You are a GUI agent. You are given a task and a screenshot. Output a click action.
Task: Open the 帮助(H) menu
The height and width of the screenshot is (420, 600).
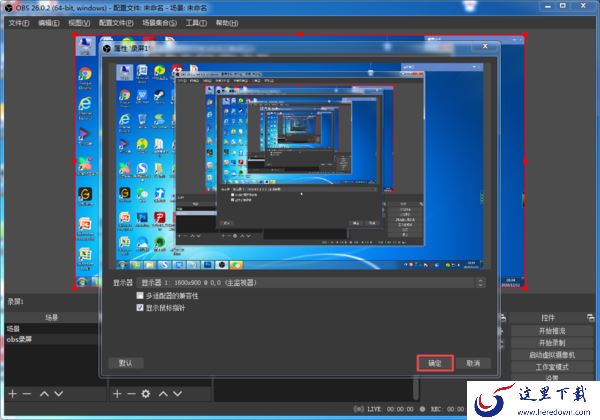(227, 23)
